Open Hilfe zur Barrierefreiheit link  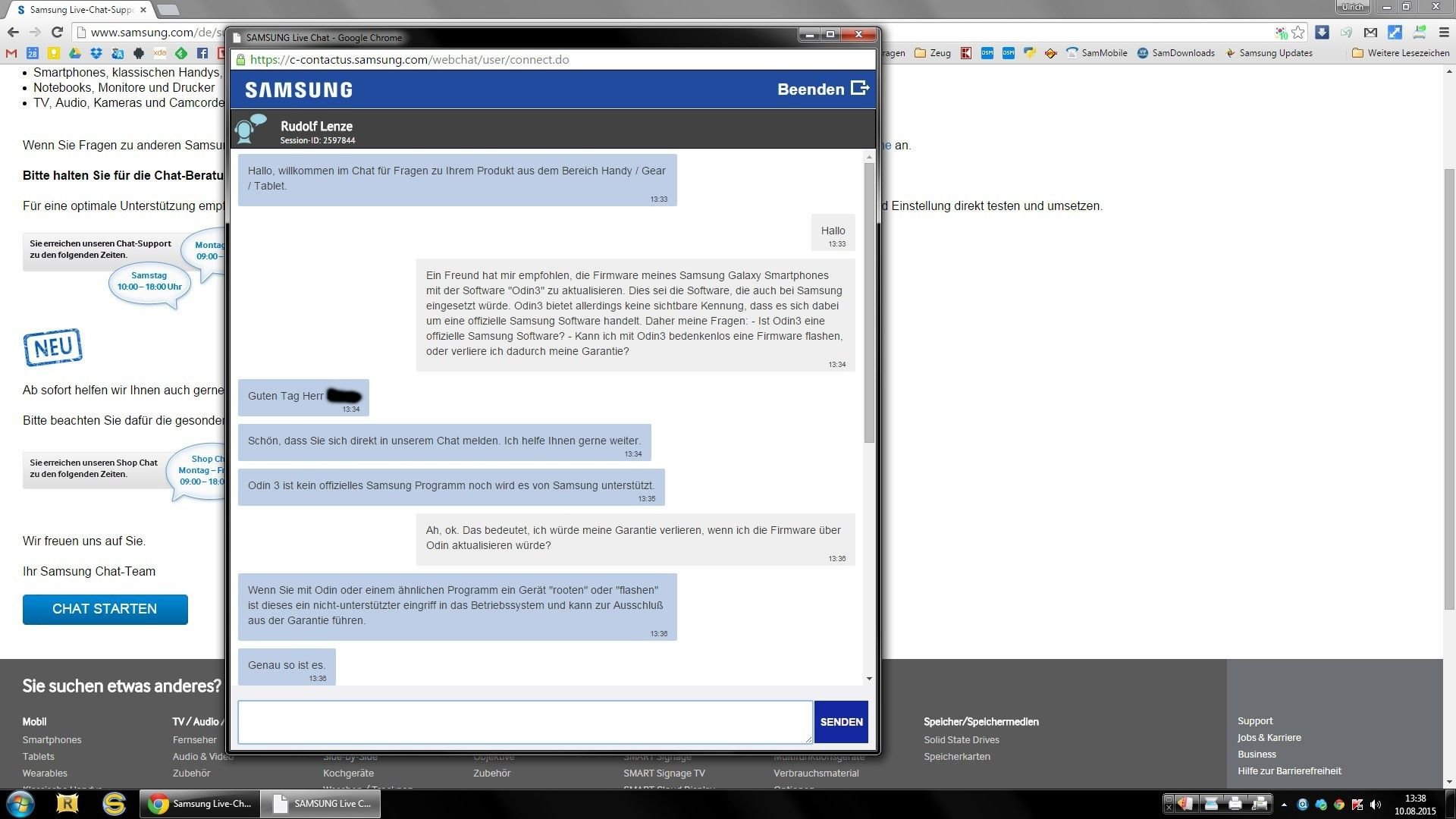(x=1289, y=771)
